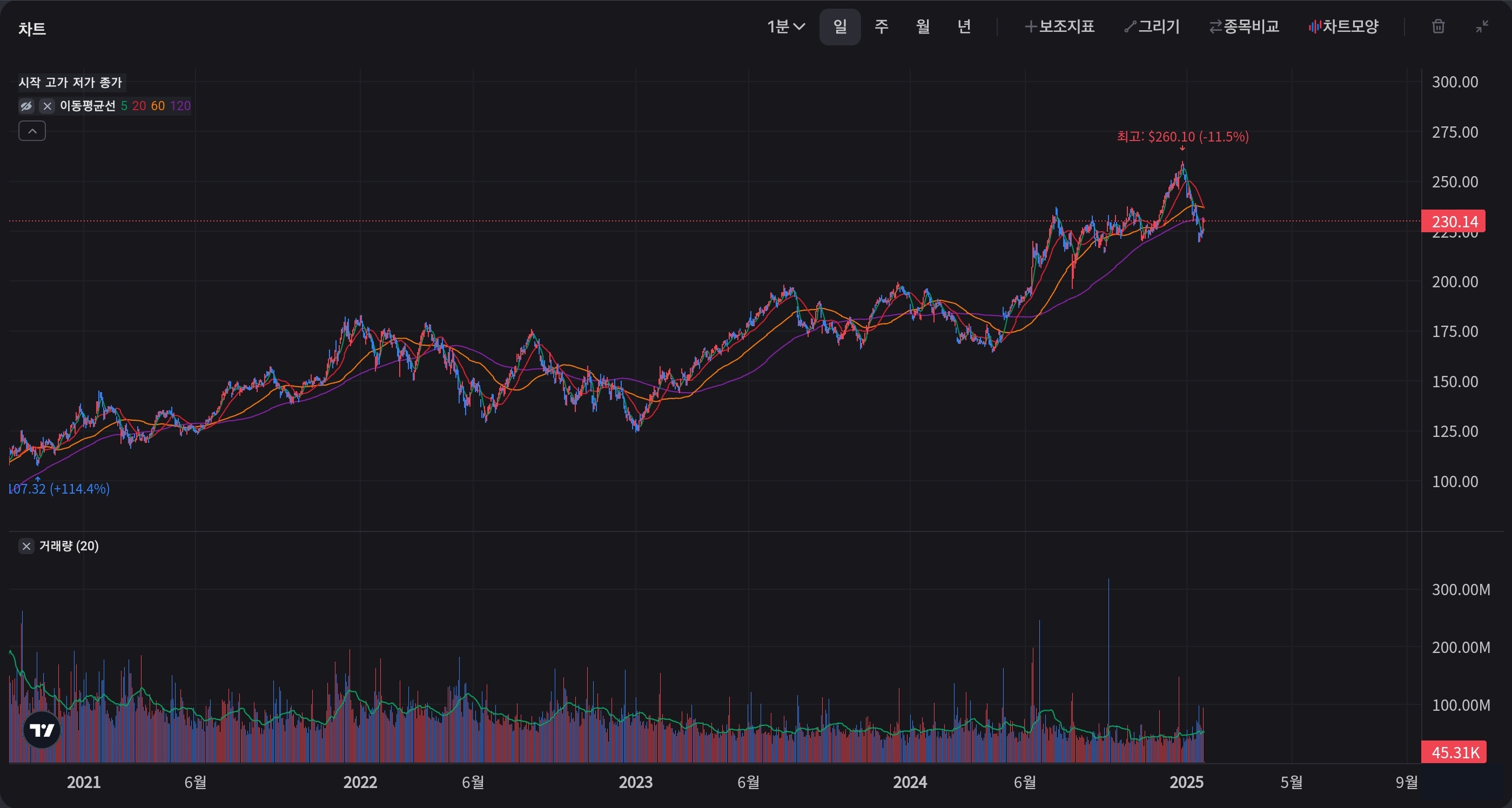This screenshot has width=1512, height=808.
Task: Toggle 이동평균선 visibility eye icon
Action: [26, 106]
